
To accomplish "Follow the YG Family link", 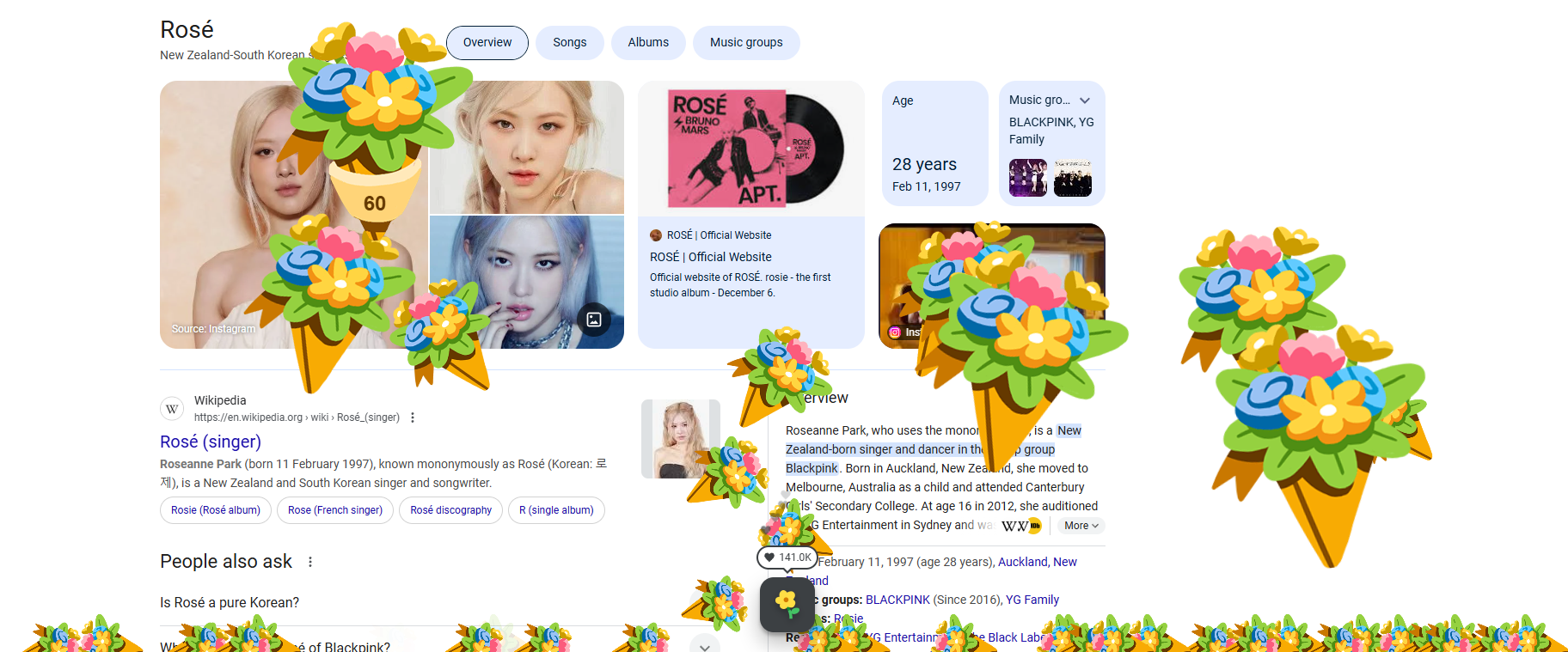I will 1032,600.
